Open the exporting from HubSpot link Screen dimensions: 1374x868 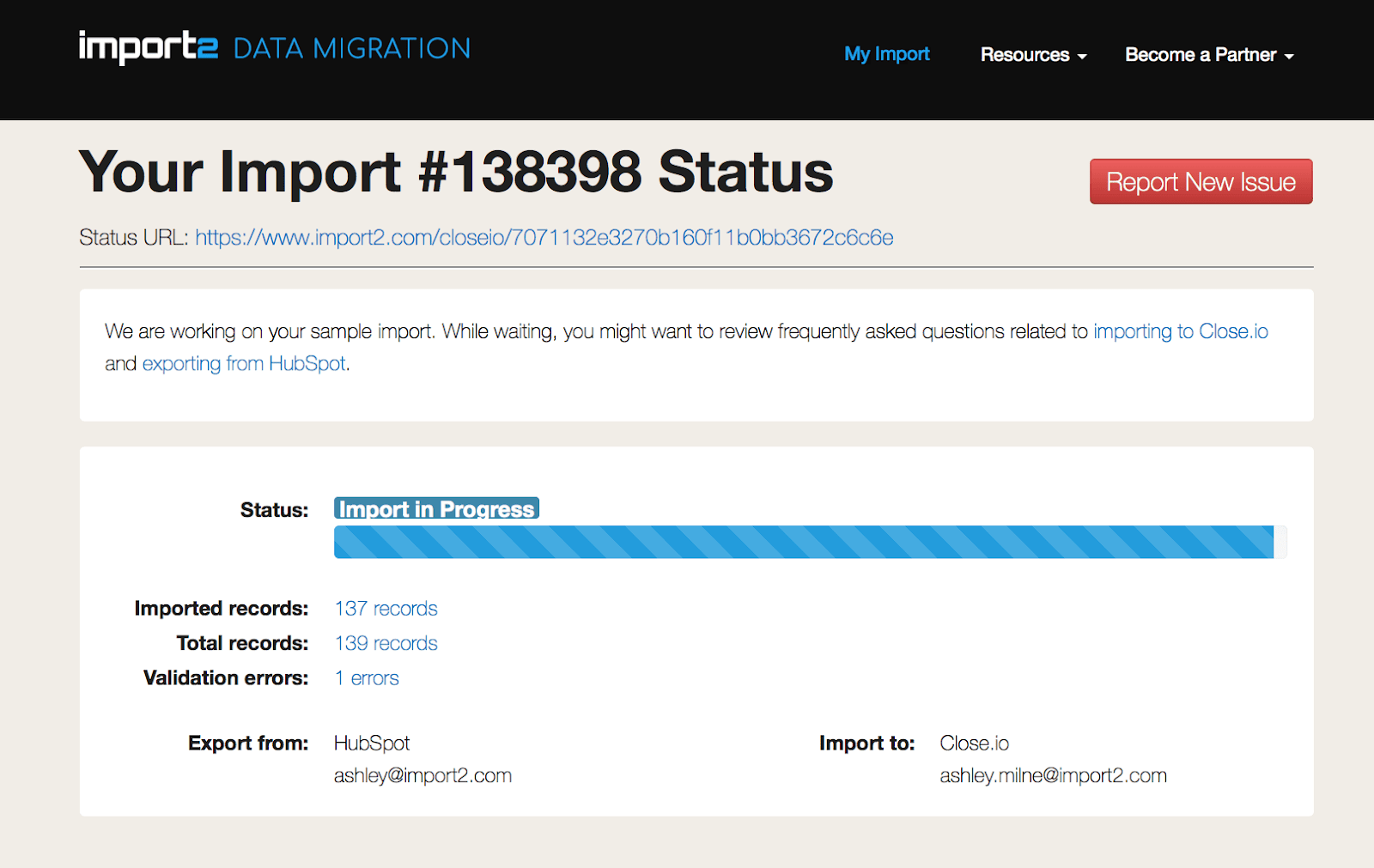pos(244,363)
